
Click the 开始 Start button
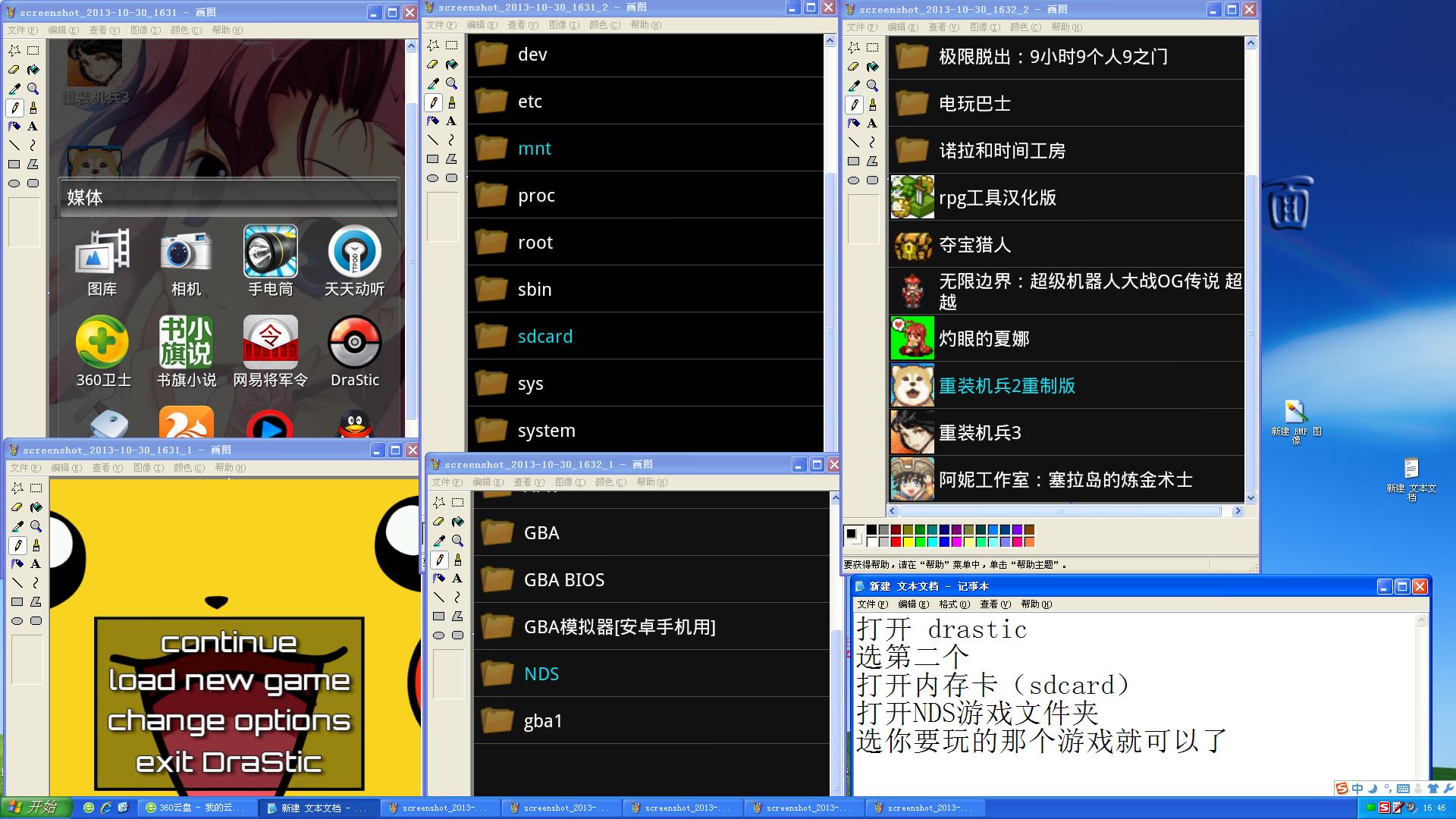(x=36, y=808)
